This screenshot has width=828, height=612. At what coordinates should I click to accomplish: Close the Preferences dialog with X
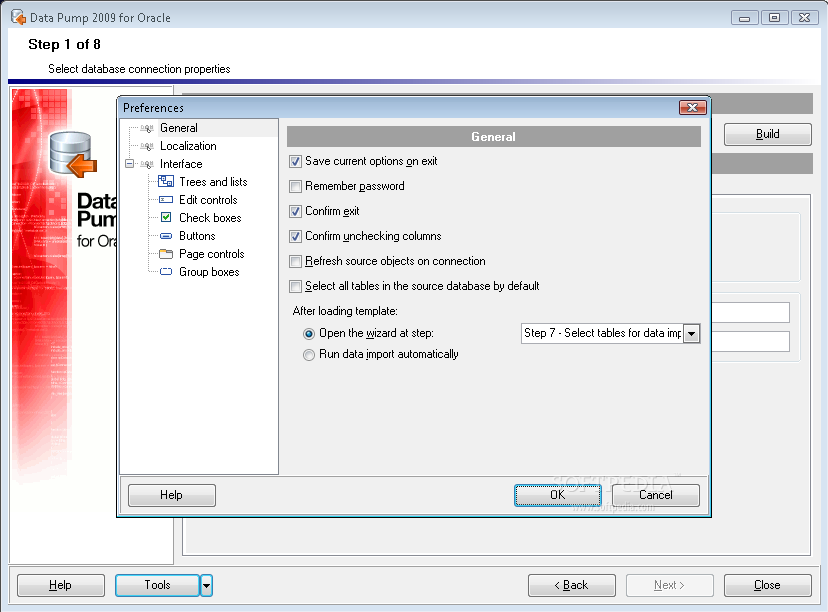click(x=692, y=108)
